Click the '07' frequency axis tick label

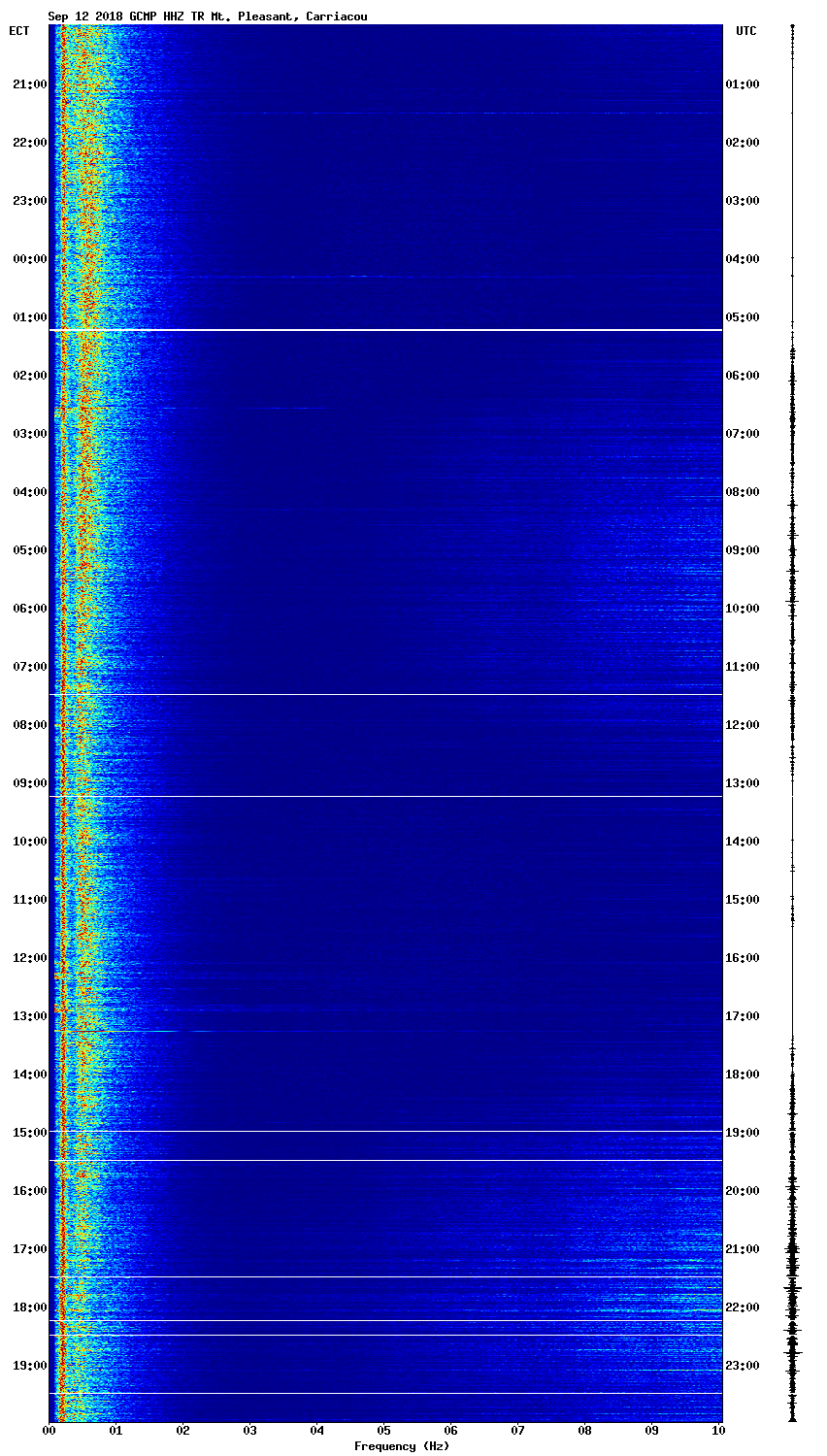pos(517,1431)
